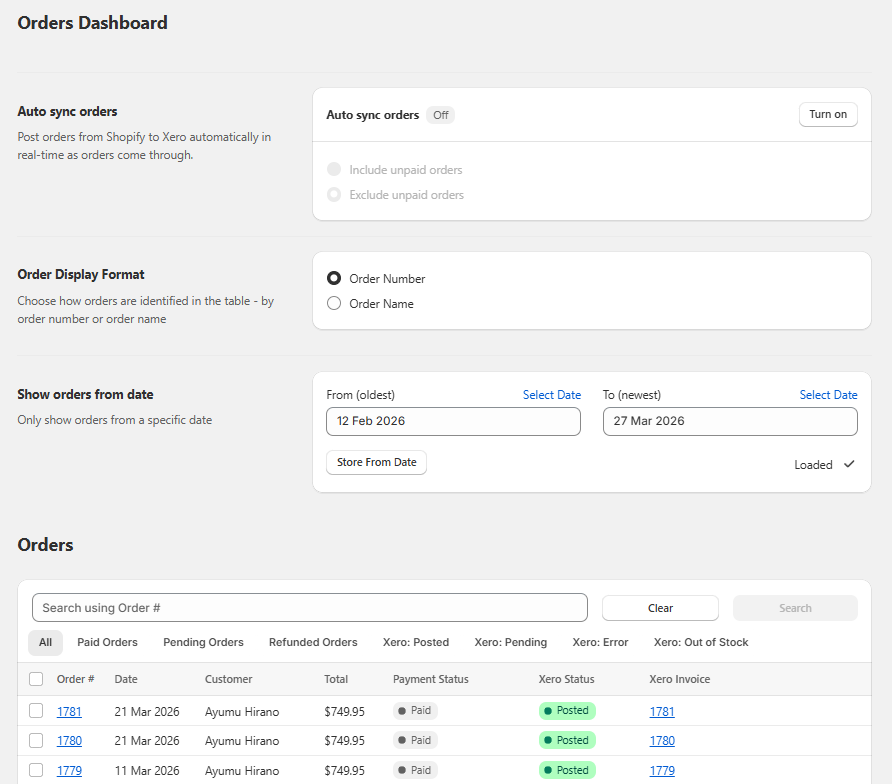Switch to the Refunded Orders tab
The width and height of the screenshot is (892, 784).
coord(313,642)
